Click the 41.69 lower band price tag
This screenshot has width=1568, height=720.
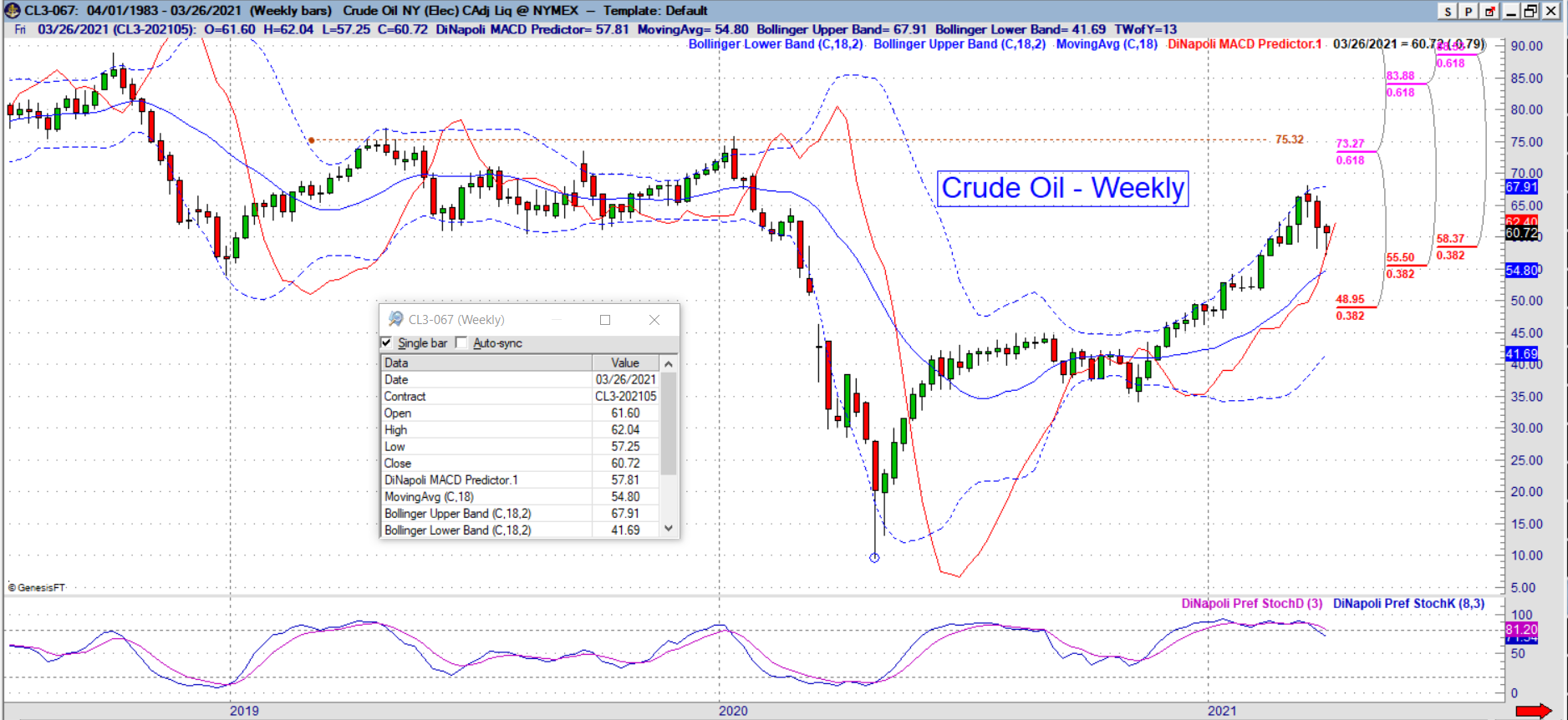tap(1521, 354)
